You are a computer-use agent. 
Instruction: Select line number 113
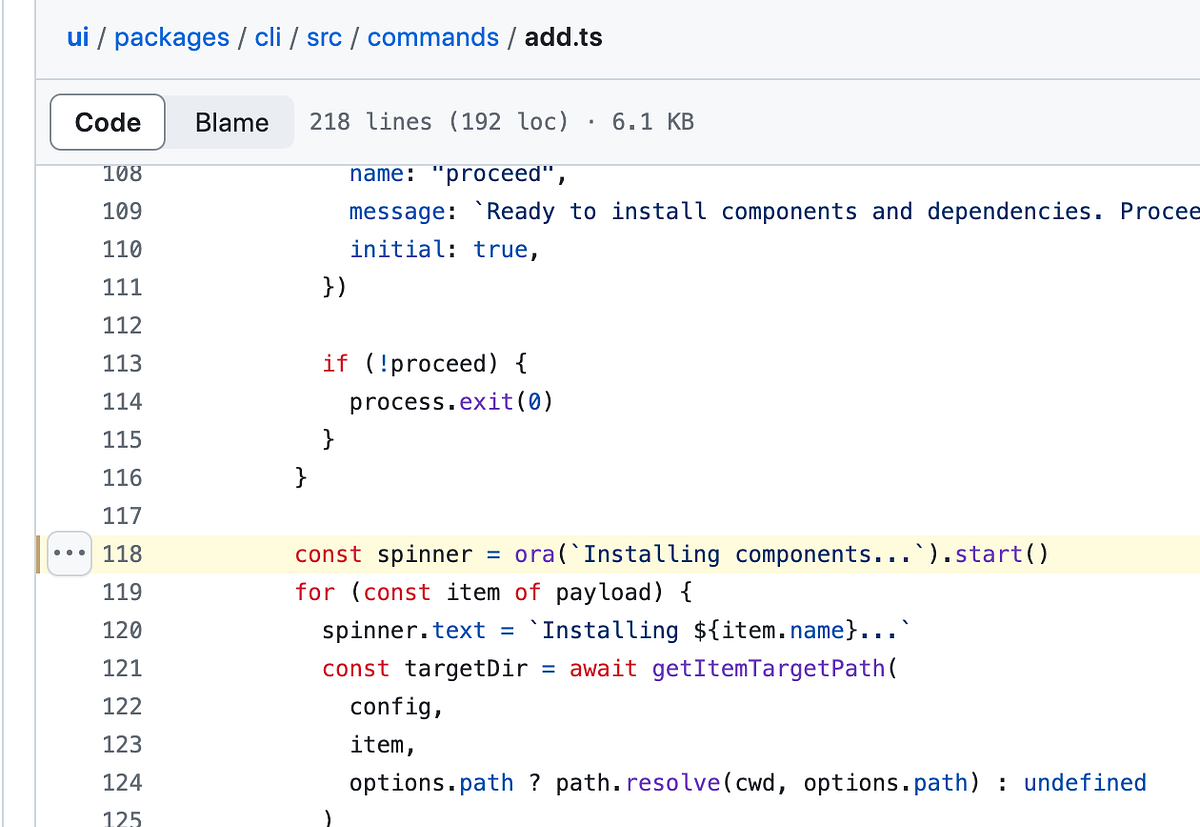(122, 363)
